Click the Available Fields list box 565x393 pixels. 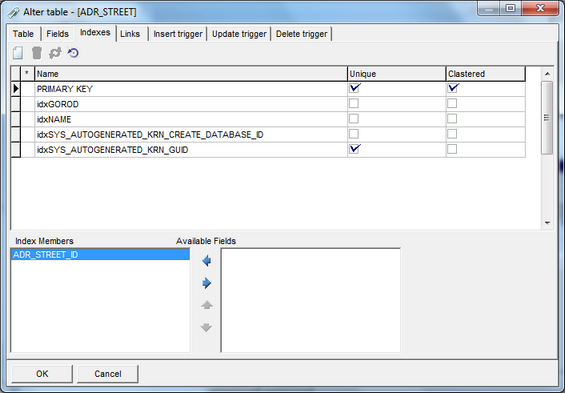(311, 300)
